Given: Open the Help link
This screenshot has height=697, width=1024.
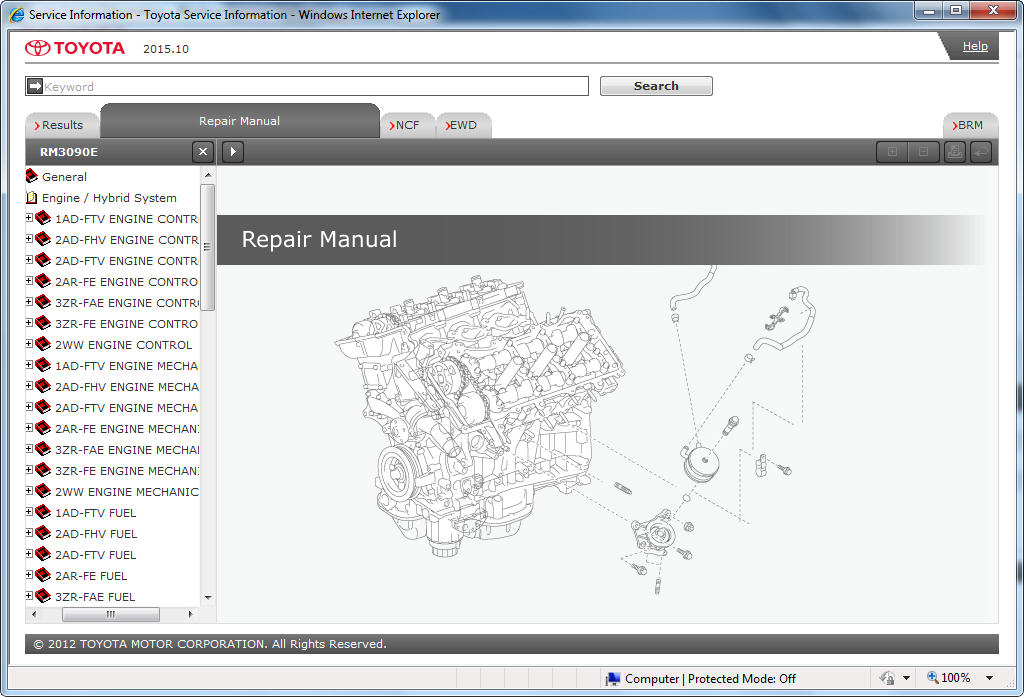Looking at the screenshot, I should click(975, 46).
